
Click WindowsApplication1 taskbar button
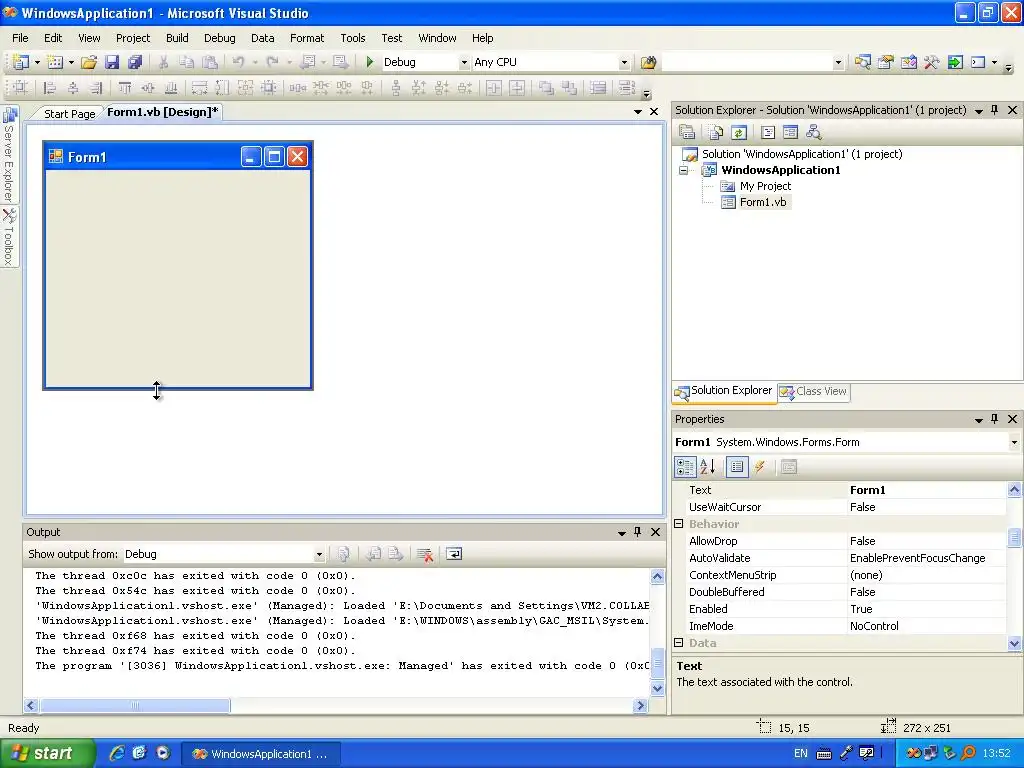260,754
